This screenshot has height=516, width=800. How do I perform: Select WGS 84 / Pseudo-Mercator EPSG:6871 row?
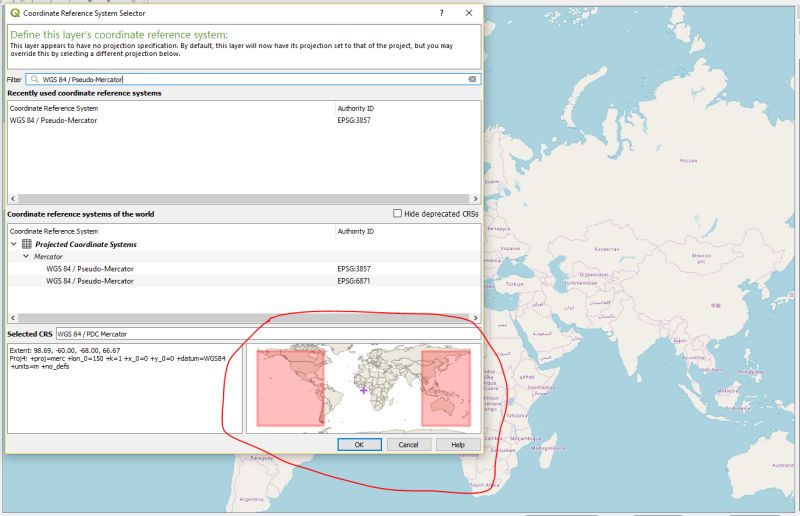point(244,281)
